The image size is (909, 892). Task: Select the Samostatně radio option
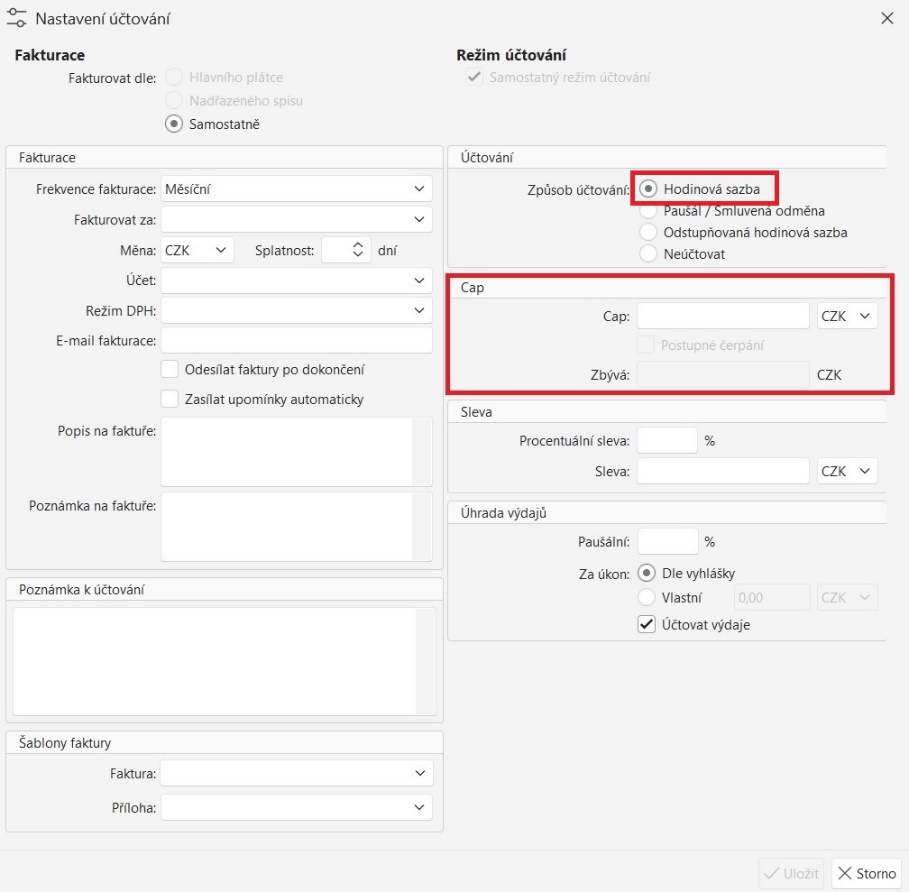pos(174,124)
